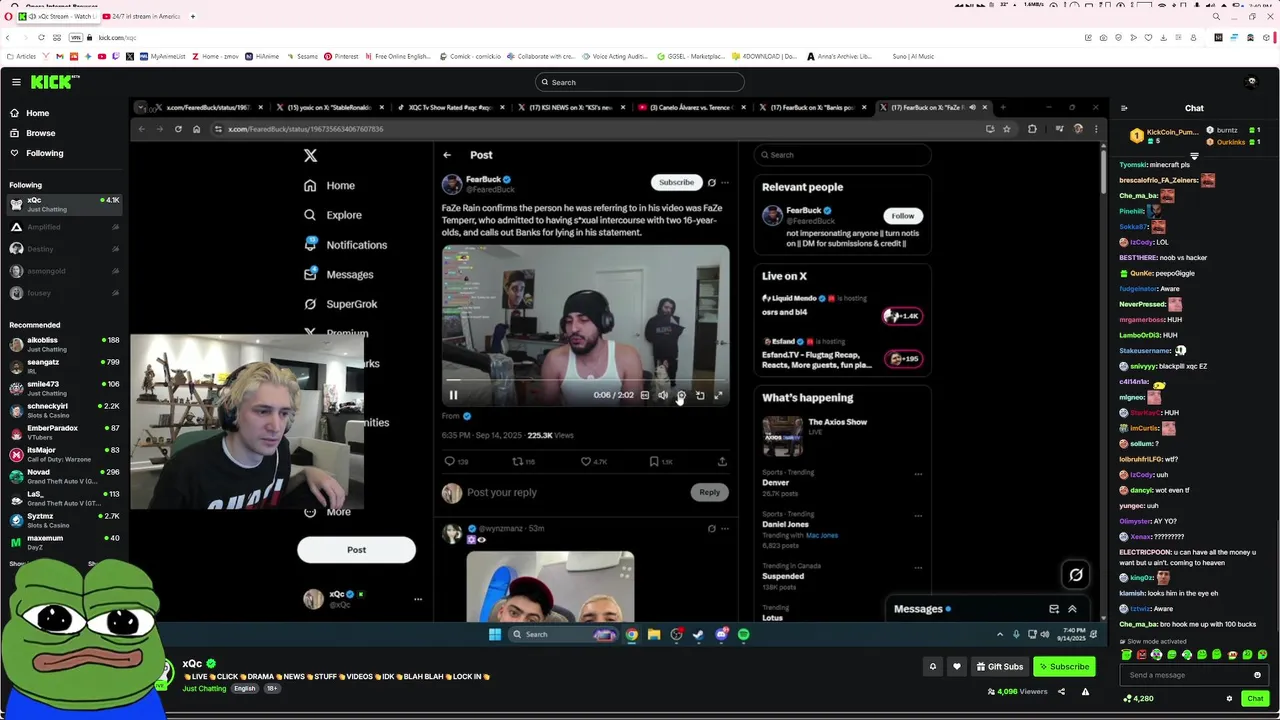The height and width of the screenshot is (720, 1280).
Task: Search X using the search box
Action: point(842,155)
